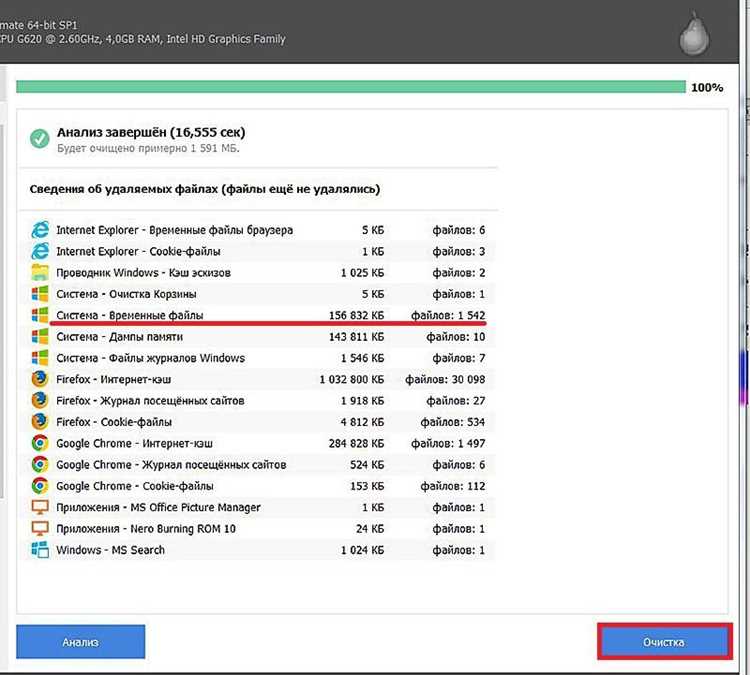750x675 pixels.
Task: Click the Windows MS Search icon
Action: pos(40,550)
